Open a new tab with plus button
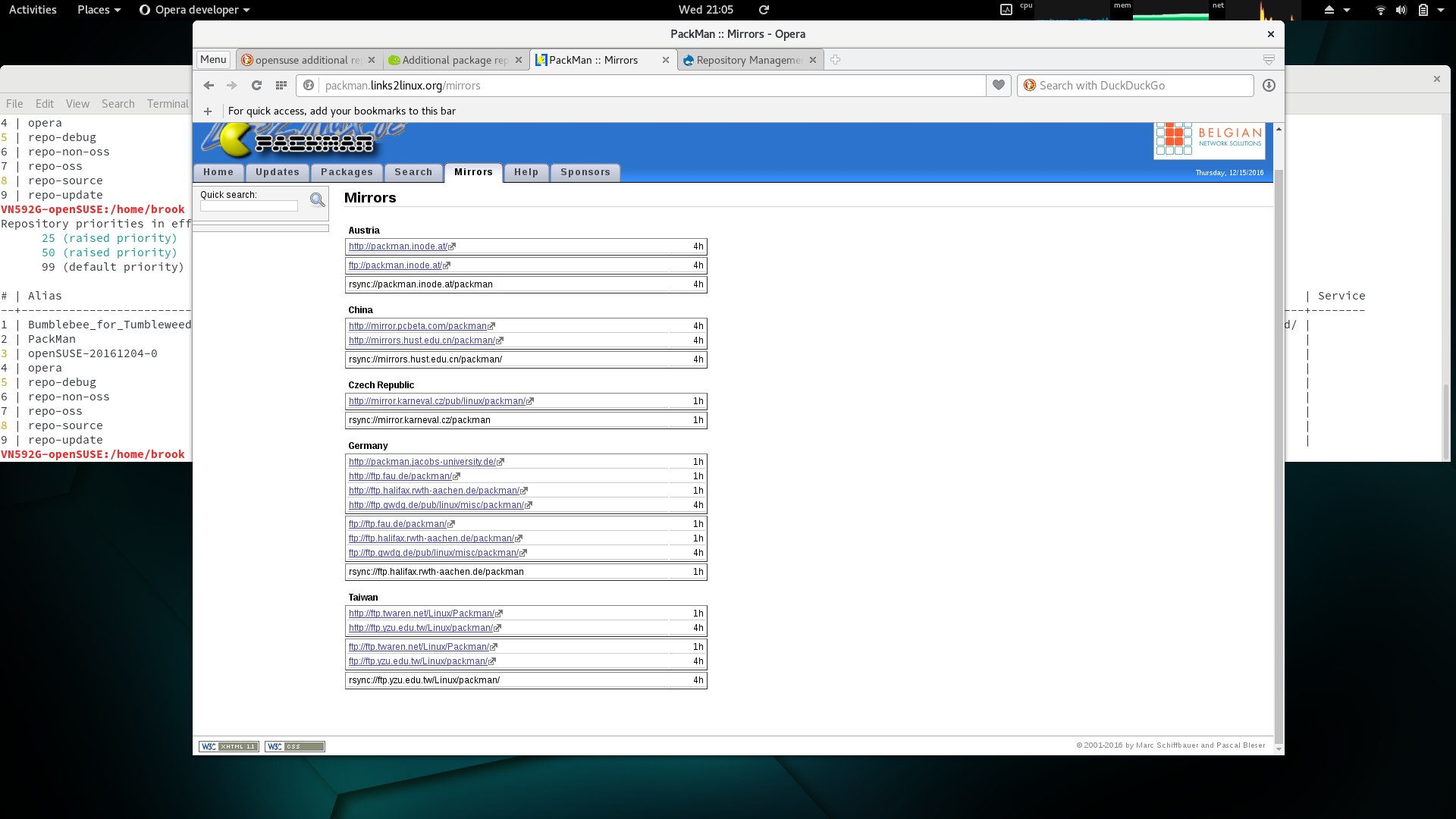This screenshot has width=1456, height=819. point(835,60)
